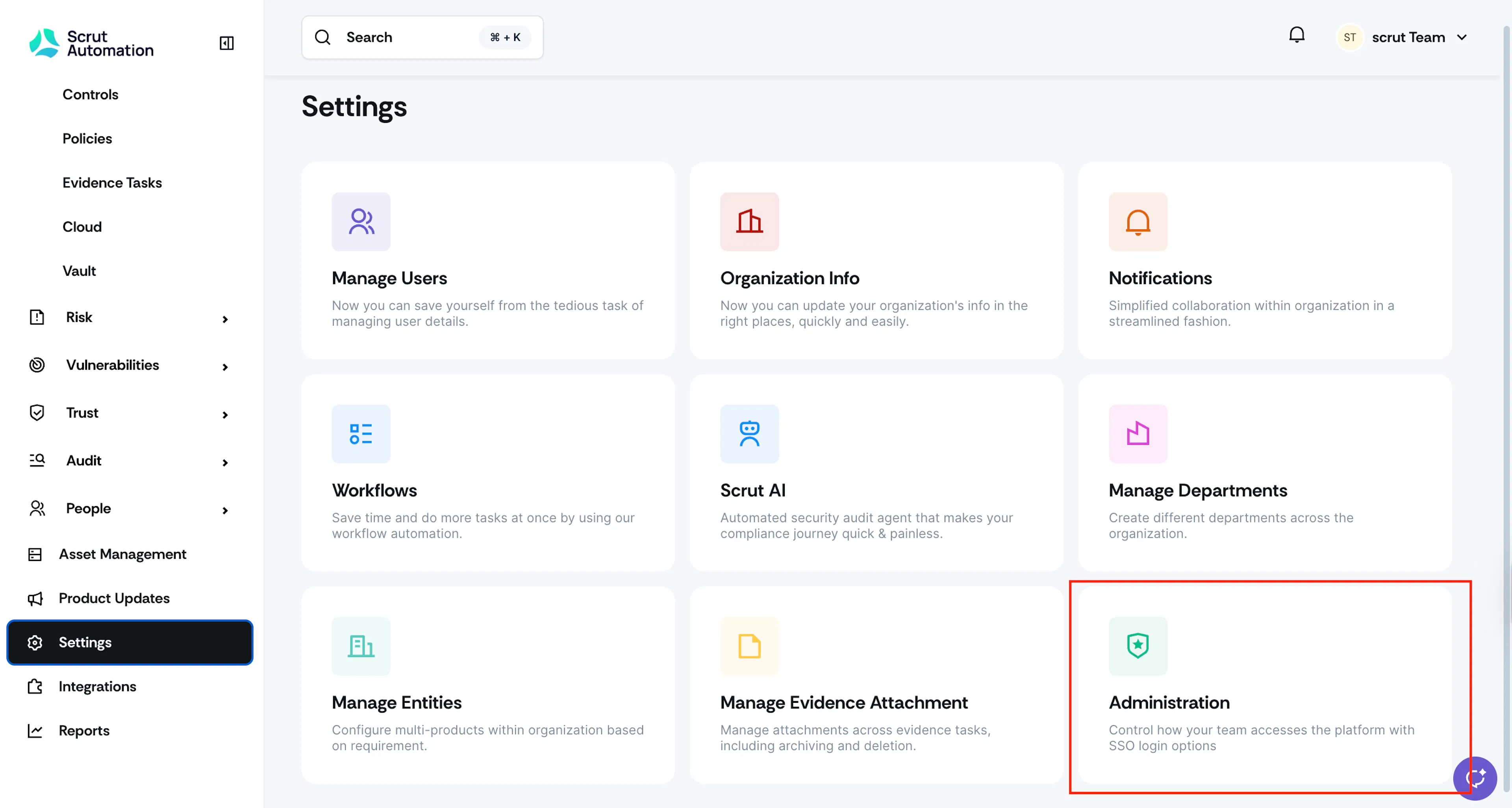Open Evidence Tasks from sidebar
1512x808 pixels.
point(112,183)
